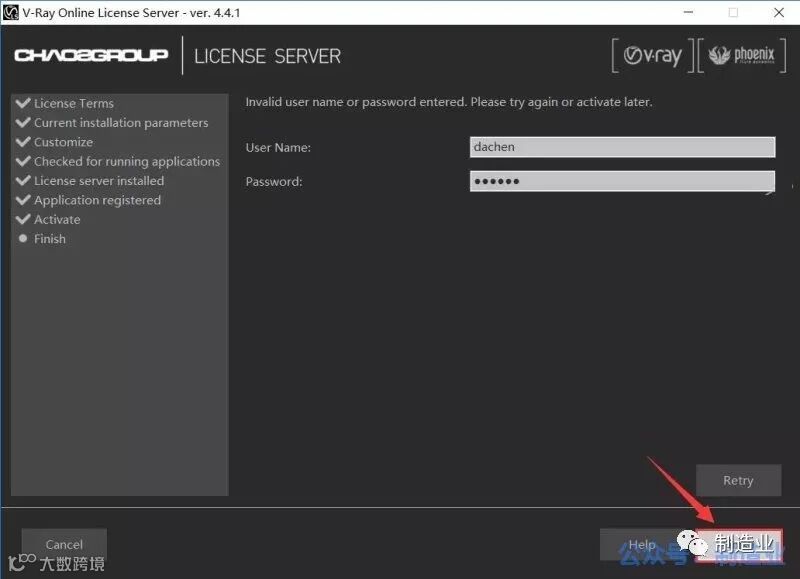Click the LICENSE SERVER heading
Image resolution: width=800 pixels, height=579 pixels.
coord(267,56)
